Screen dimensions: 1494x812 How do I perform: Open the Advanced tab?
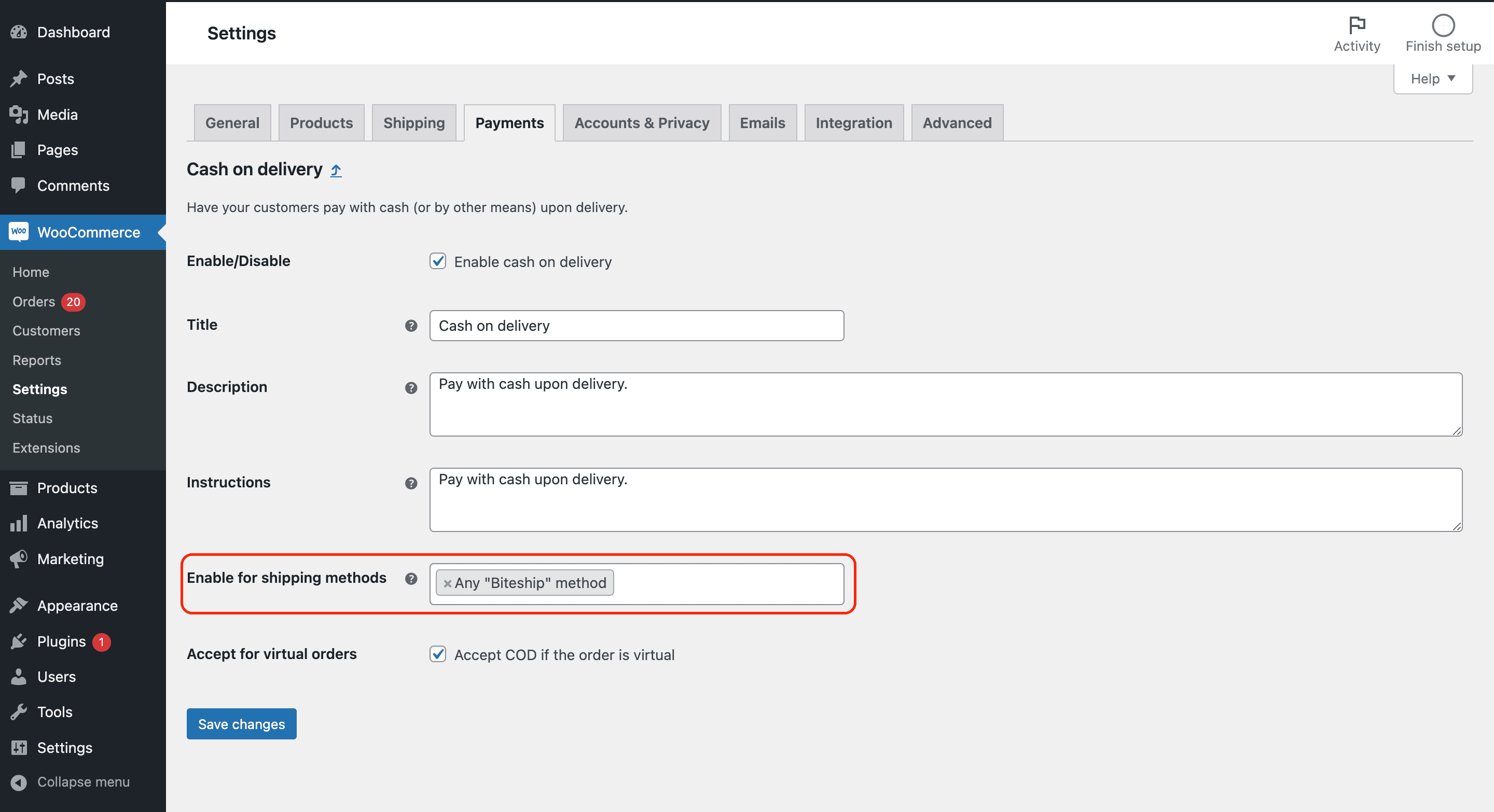[x=957, y=123]
